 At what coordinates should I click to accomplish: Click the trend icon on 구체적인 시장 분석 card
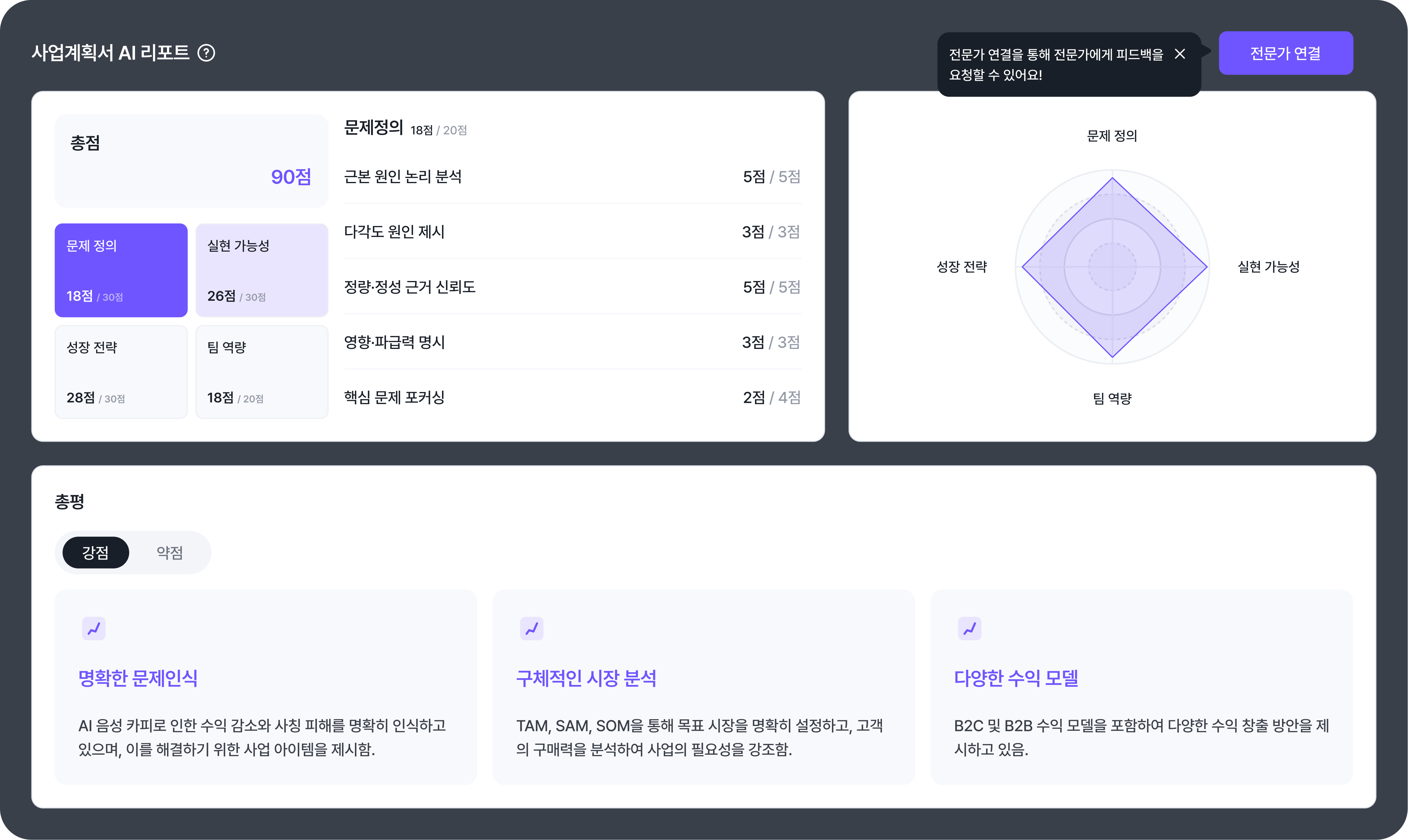[532, 628]
